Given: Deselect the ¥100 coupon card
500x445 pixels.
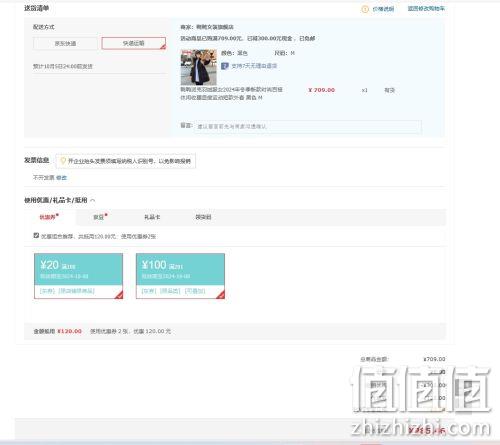Looking at the screenshot, I should (180, 276).
